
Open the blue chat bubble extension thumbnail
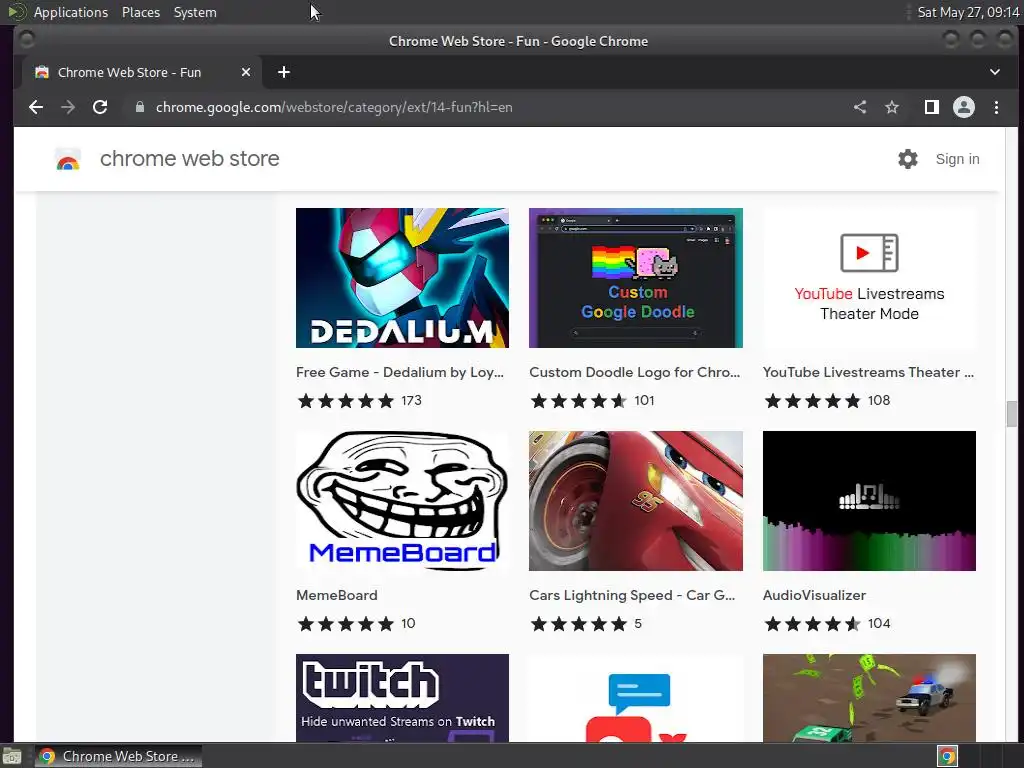635,697
